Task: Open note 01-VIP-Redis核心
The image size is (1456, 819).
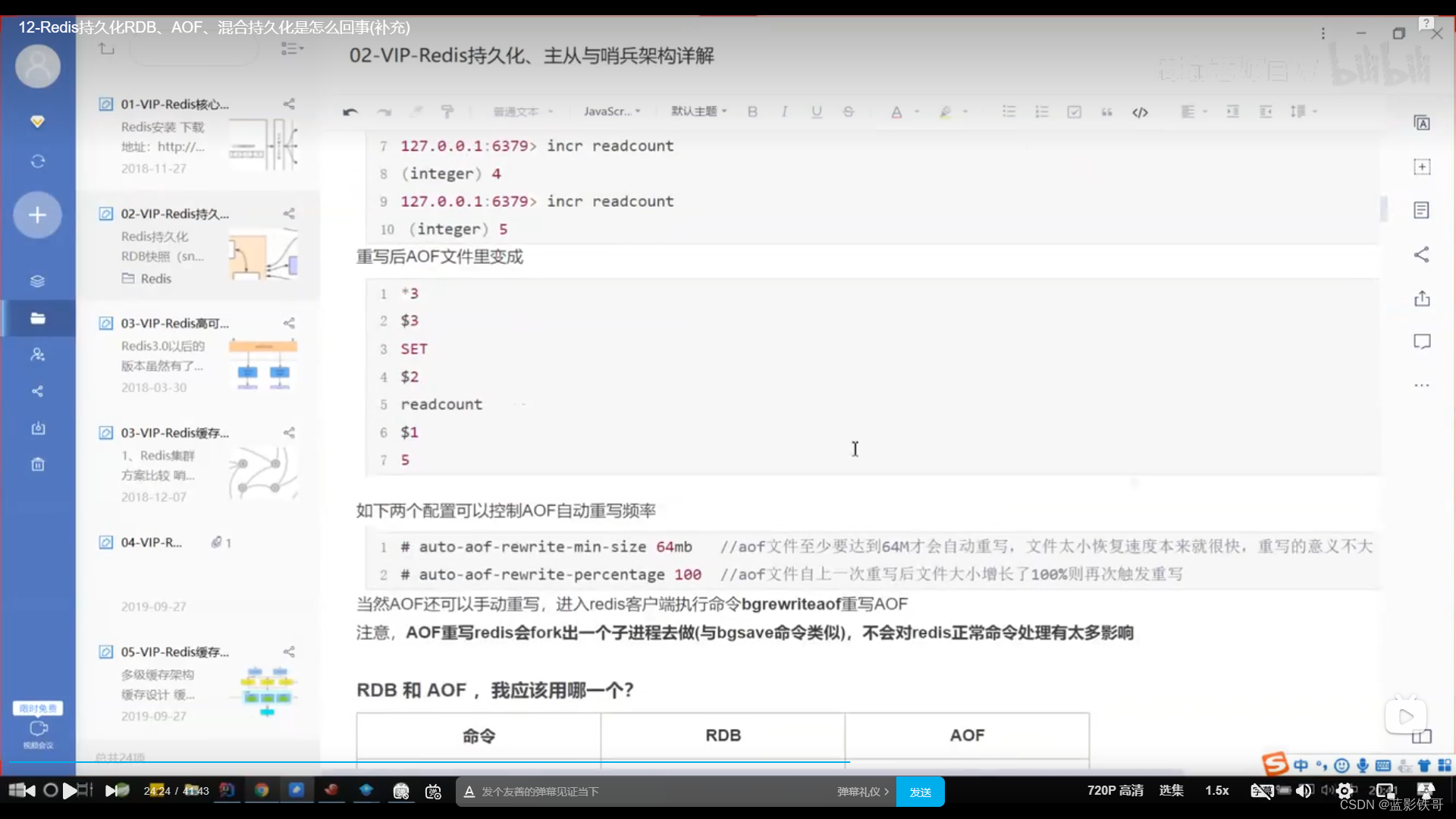Action: click(x=198, y=136)
